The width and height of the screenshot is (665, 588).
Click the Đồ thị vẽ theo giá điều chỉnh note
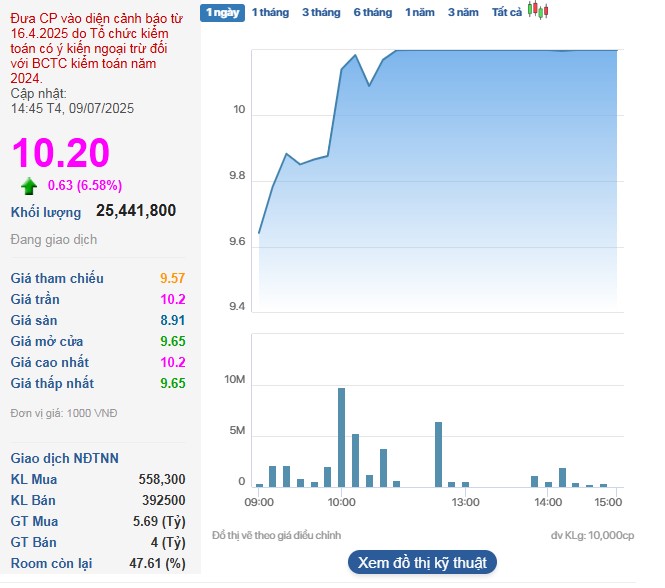(276, 536)
